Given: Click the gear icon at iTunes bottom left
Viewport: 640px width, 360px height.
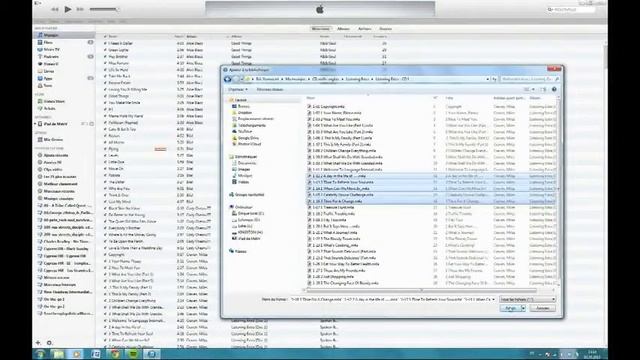Looking at the screenshot, I should [x=49, y=343].
